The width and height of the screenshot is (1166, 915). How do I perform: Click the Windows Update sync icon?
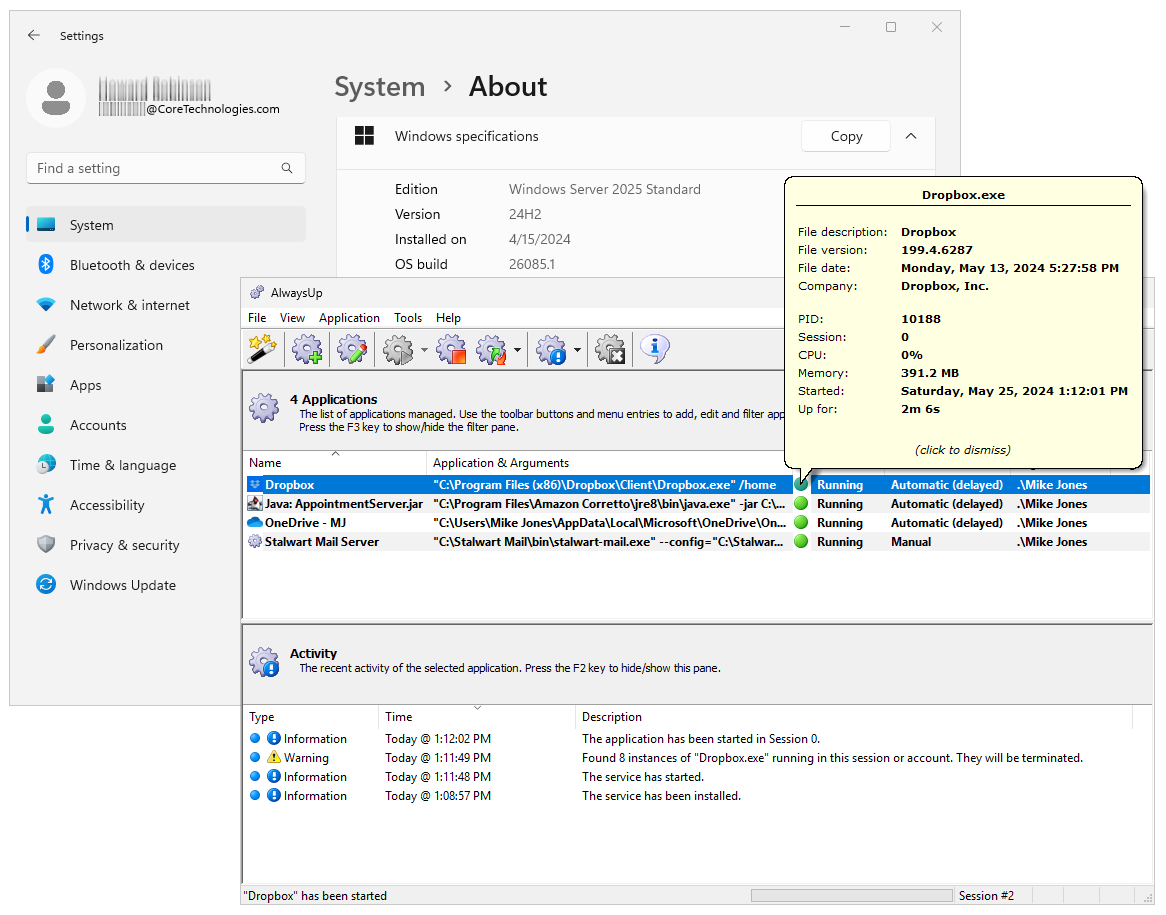pyautogui.click(x=46, y=585)
